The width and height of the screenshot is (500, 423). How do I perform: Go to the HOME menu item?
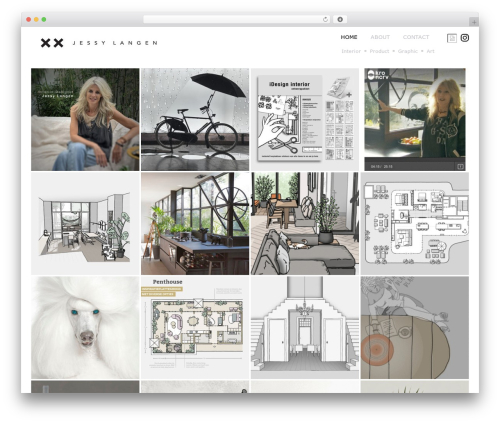coord(349,37)
